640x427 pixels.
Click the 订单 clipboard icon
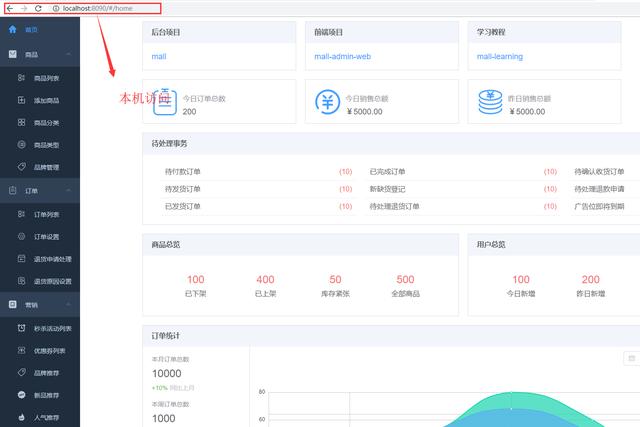click(13, 190)
